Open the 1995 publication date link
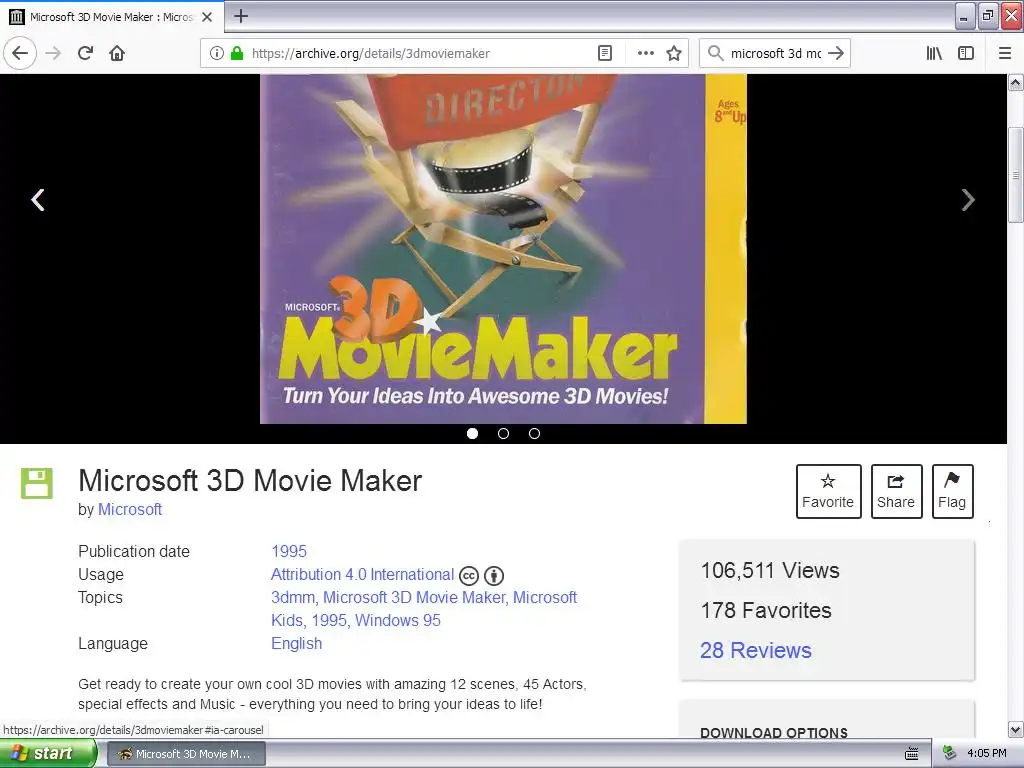The image size is (1024, 768). click(x=289, y=551)
